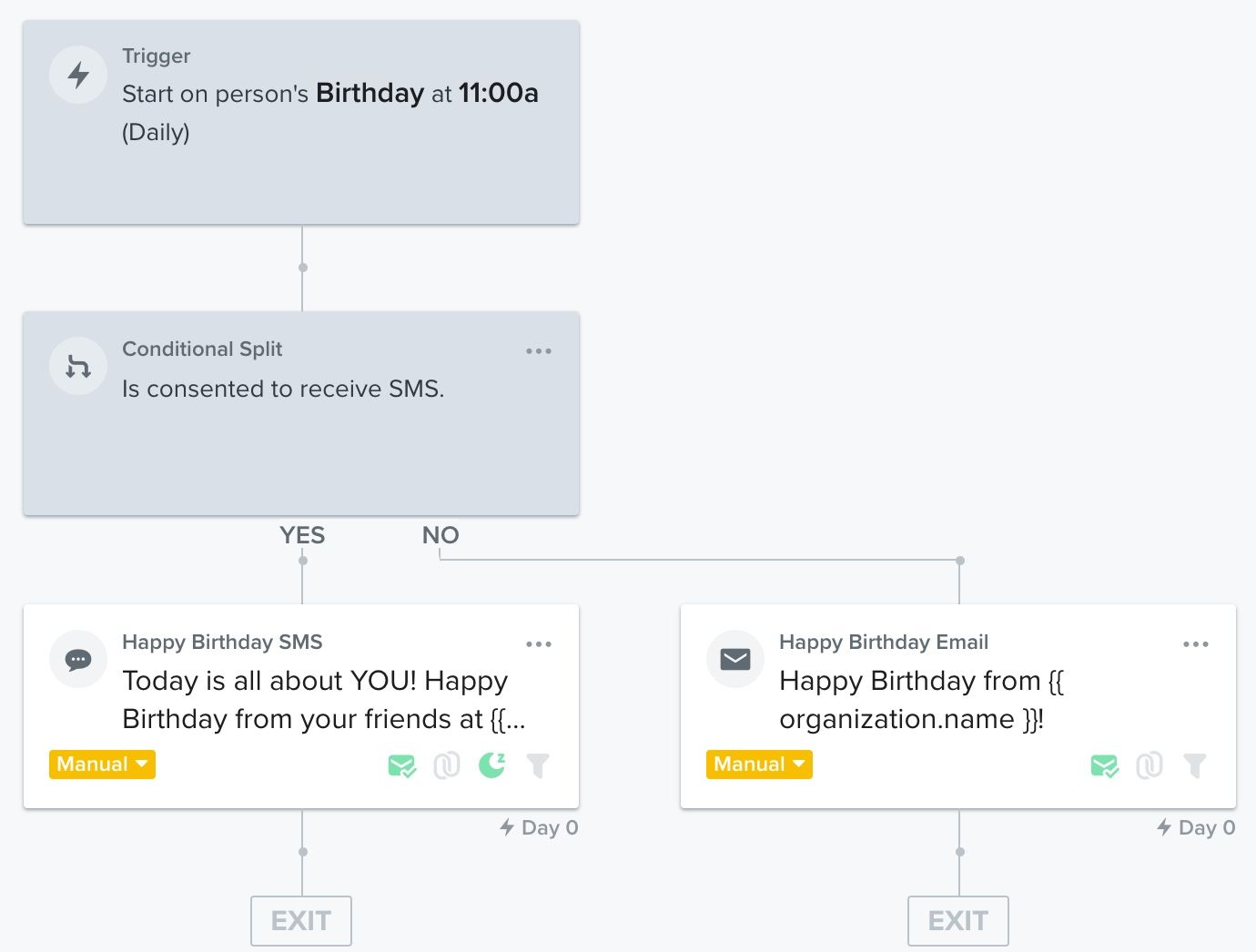Image resolution: width=1256 pixels, height=952 pixels.
Task: Click the tracking envelope-check icon on SMS card
Action: pyautogui.click(x=401, y=766)
